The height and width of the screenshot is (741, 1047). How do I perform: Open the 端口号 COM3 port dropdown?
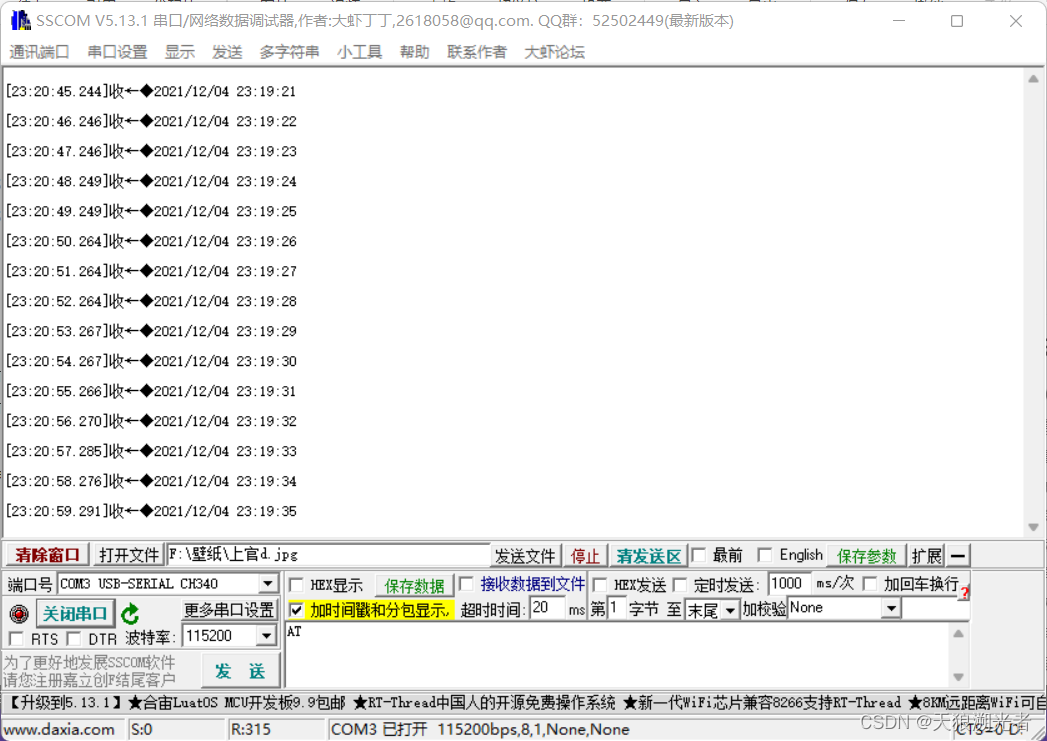point(266,583)
